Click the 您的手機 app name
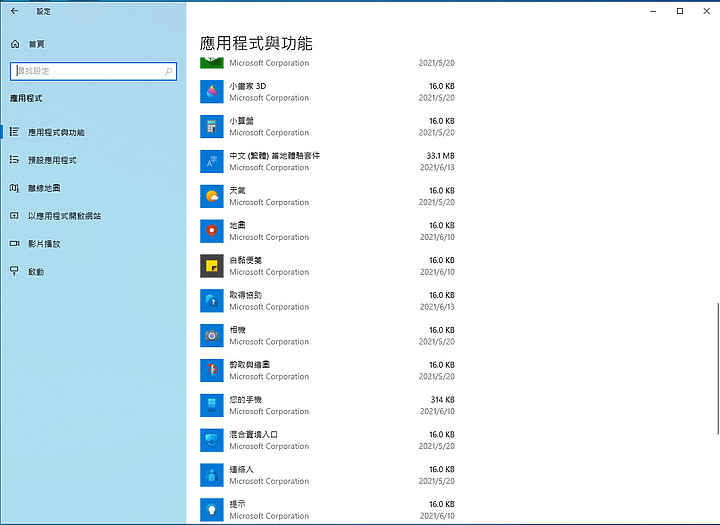 pyautogui.click(x=246, y=400)
